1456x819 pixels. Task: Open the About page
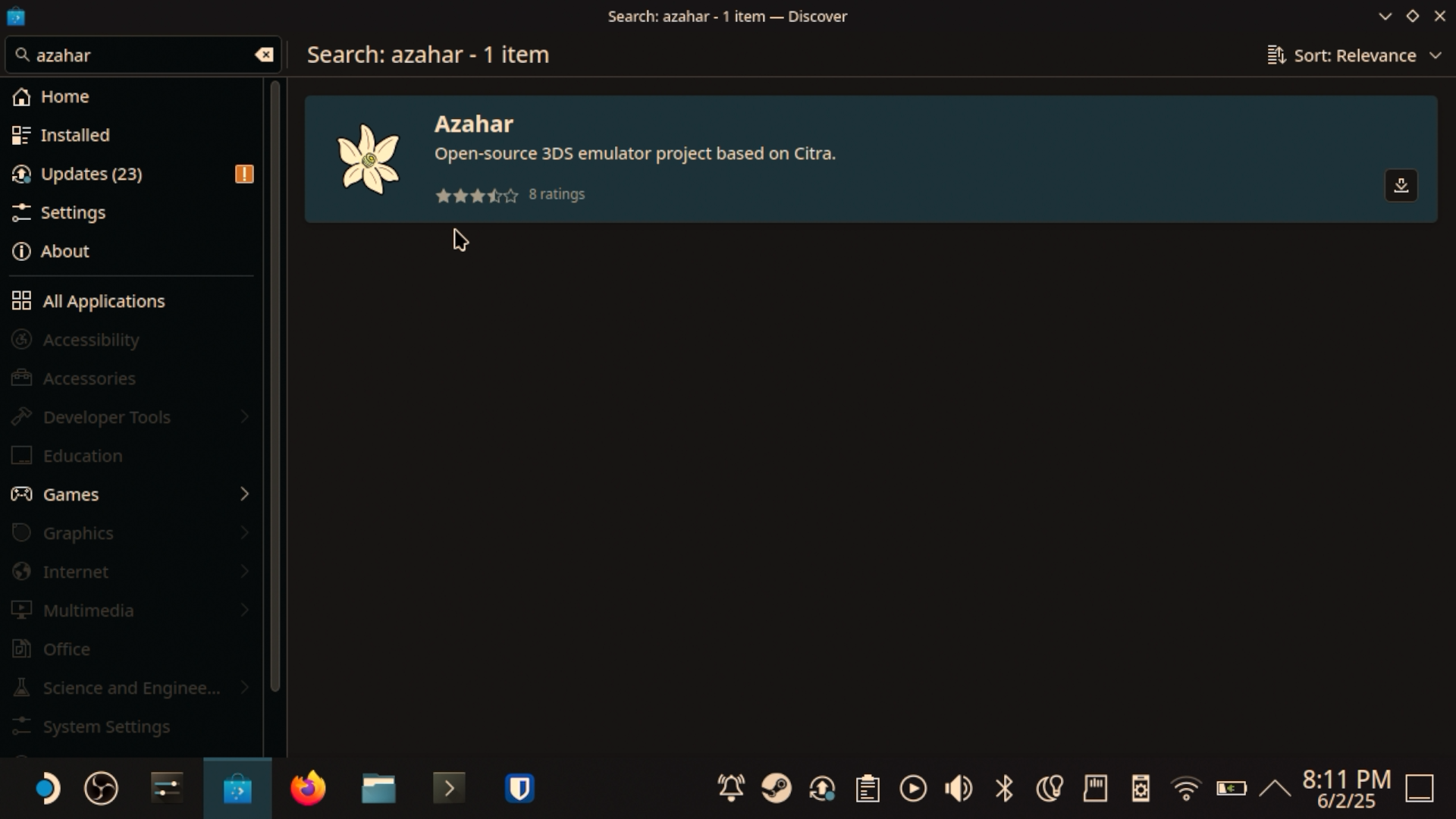(131, 251)
